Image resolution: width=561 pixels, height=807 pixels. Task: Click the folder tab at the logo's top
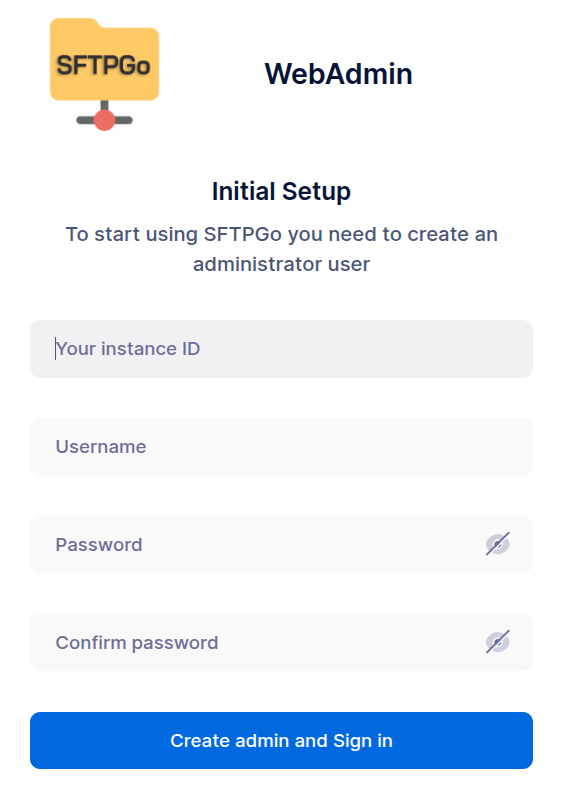pyautogui.click(x=76, y=23)
